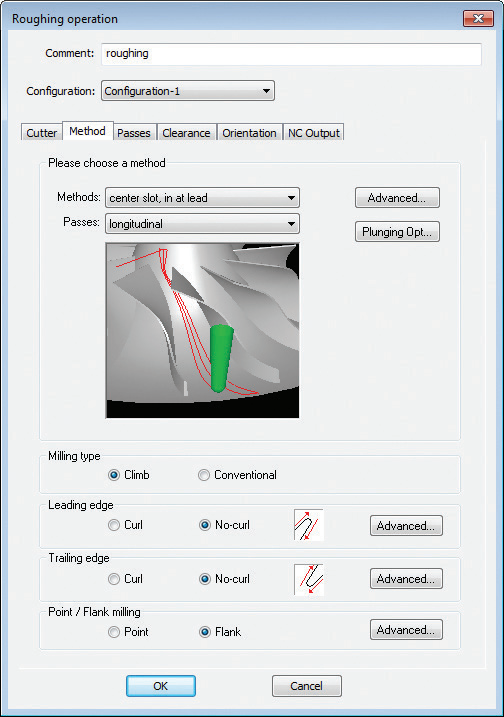Open the Configuration dropdown
The image size is (504, 717).
(x=188, y=91)
